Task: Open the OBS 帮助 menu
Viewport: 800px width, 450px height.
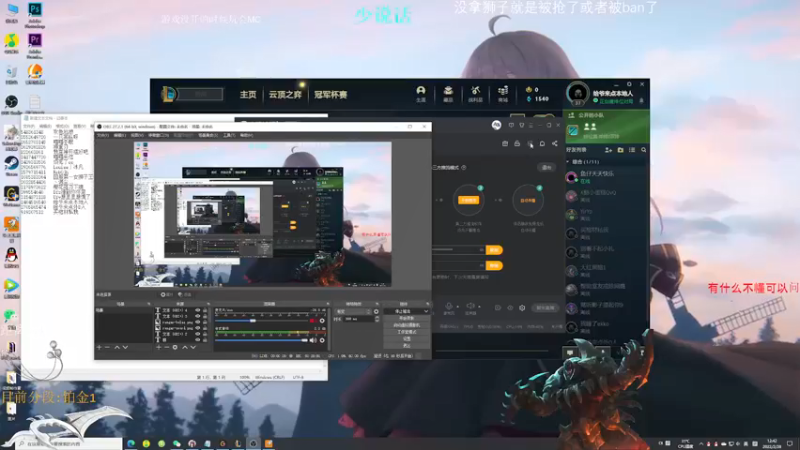Action: 246,135
